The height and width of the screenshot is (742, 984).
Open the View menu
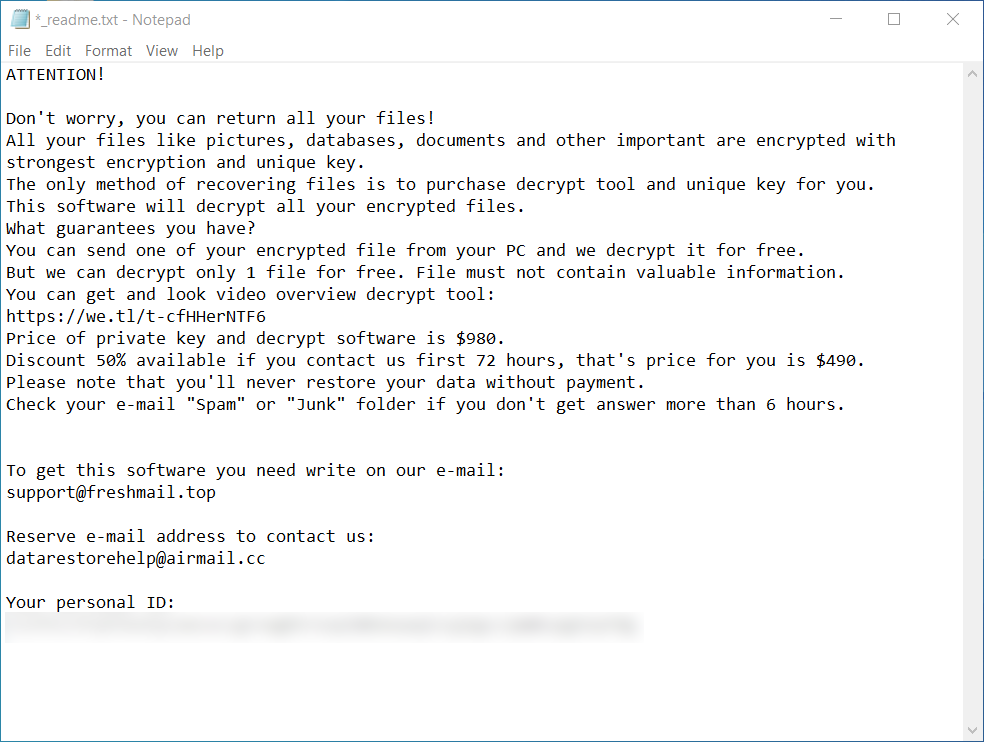tap(161, 51)
